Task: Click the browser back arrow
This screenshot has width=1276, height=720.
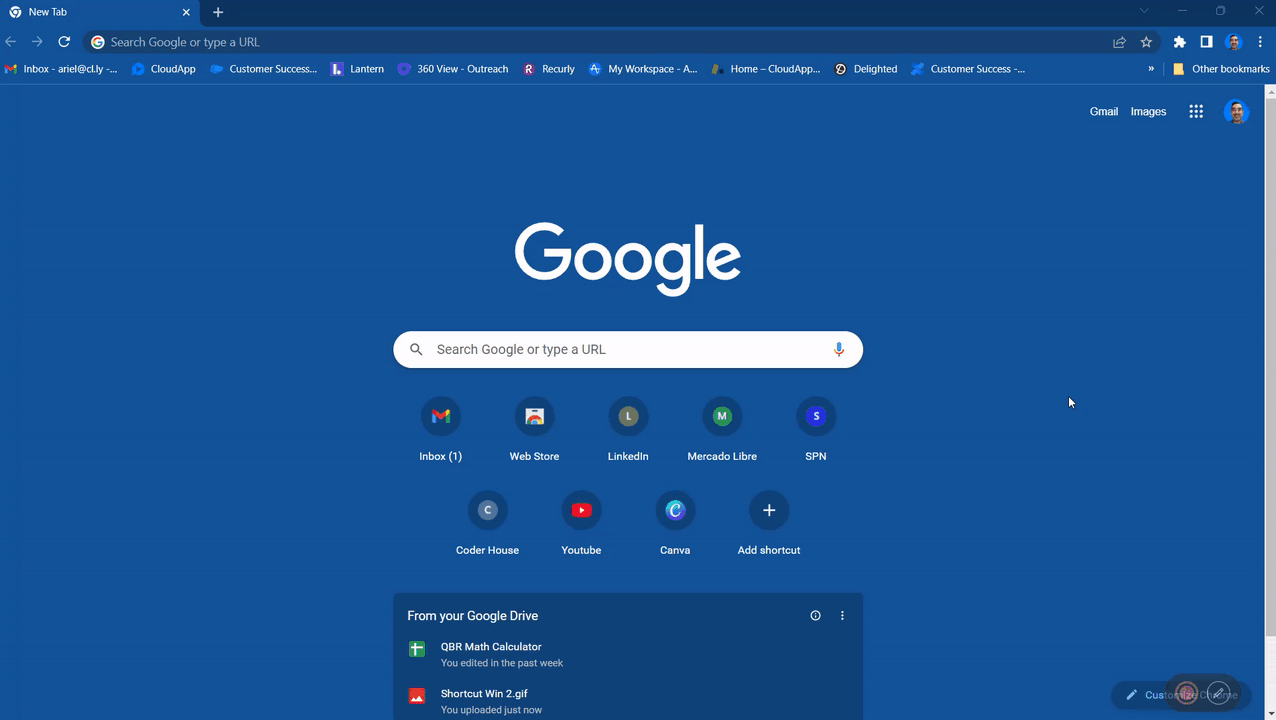Action: coord(11,42)
